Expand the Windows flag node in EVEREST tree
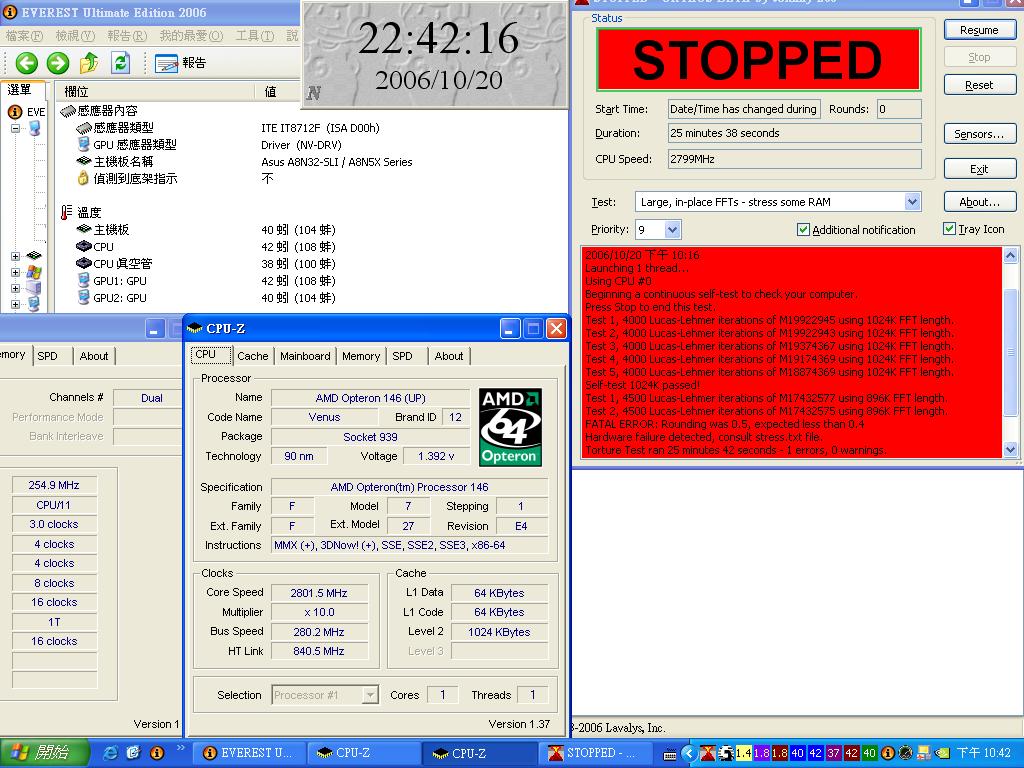This screenshot has height=768, width=1024. click(x=15, y=272)
